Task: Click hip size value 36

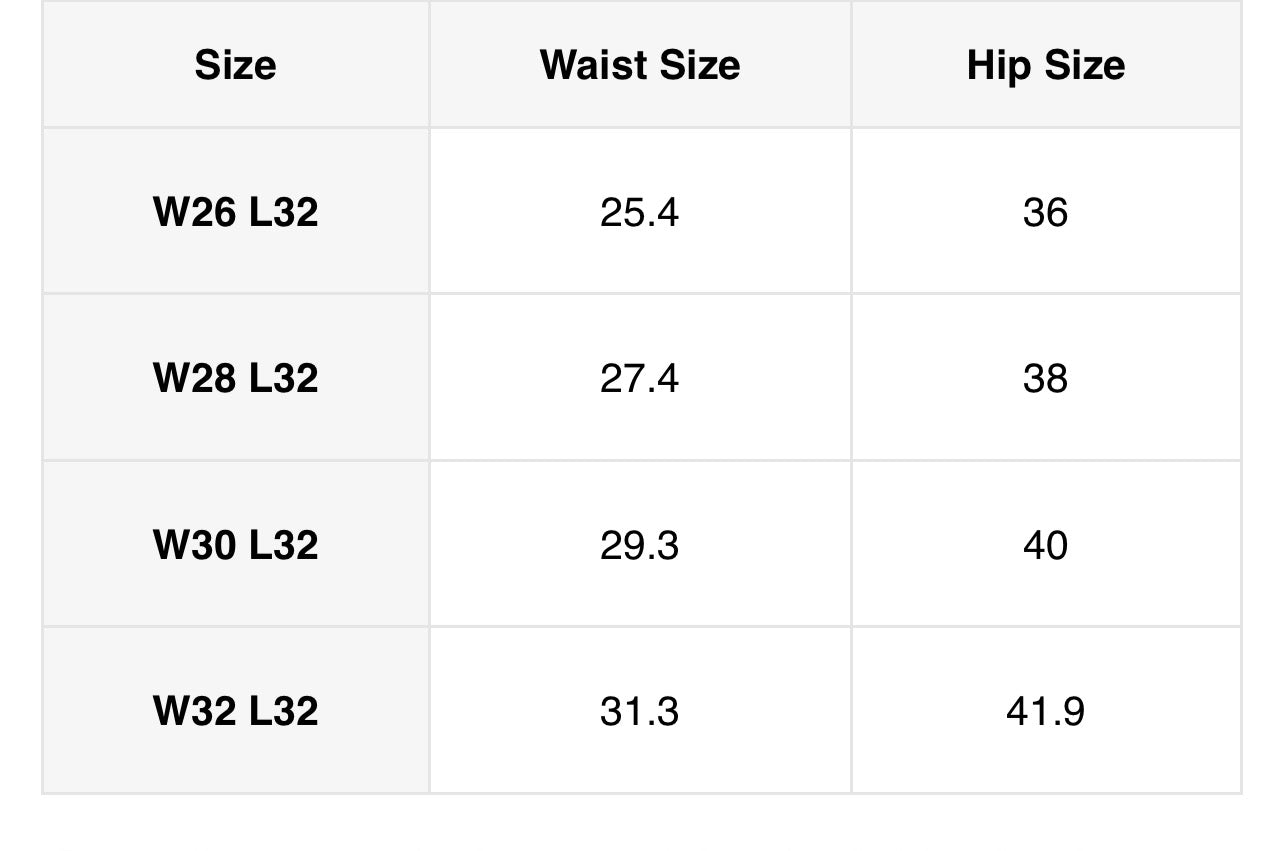Action: pyautogui.click(x=1045, y=212)
